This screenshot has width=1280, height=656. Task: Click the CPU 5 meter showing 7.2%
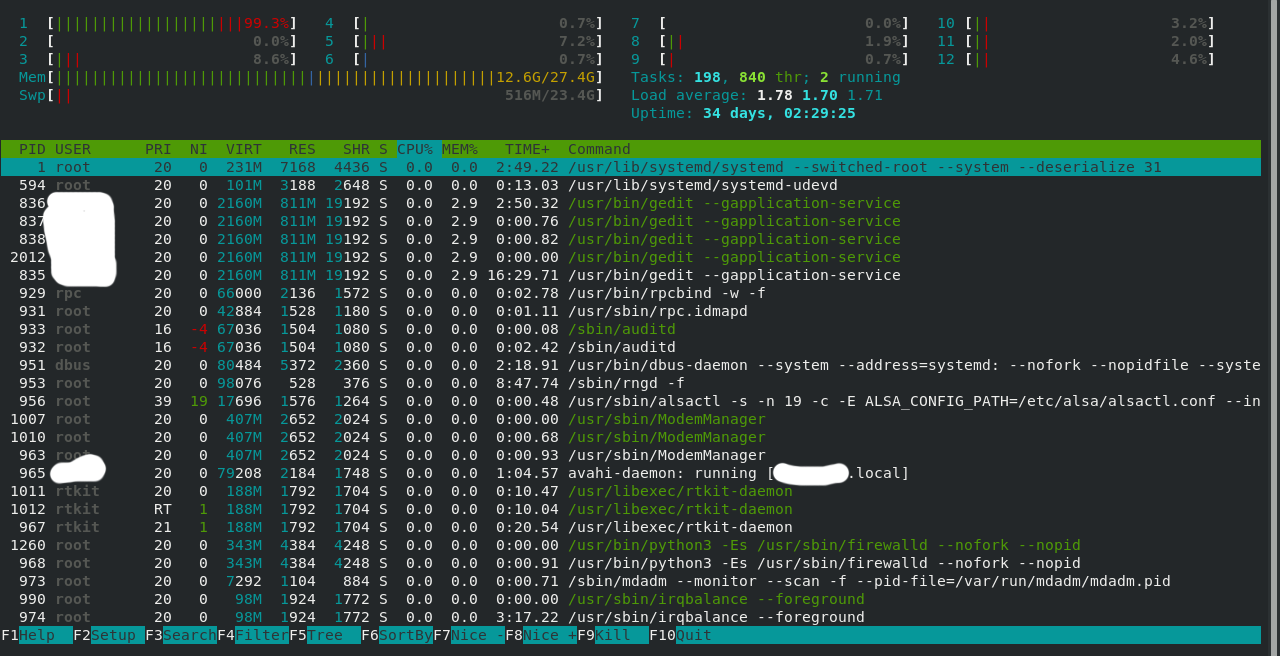coord(464,41)
